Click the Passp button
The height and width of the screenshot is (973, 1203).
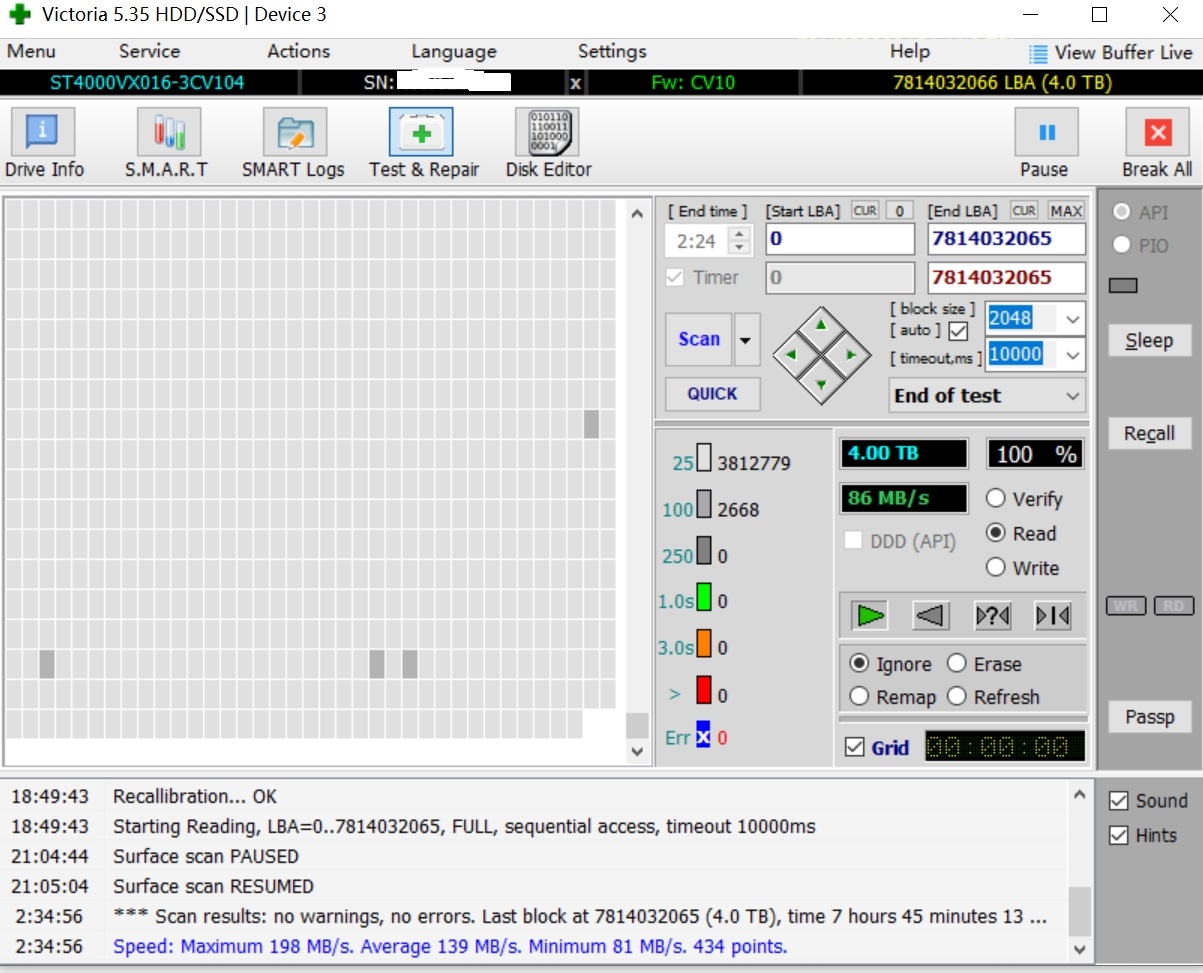1149,716
